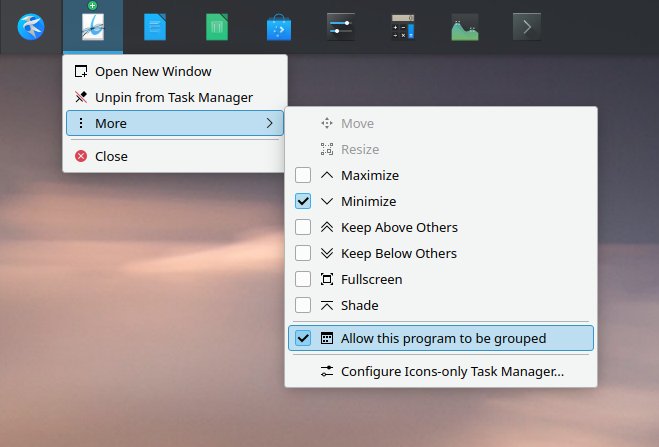
Task: Click the Keep Below Others double-chevron icon
Action: click(x=327, y=253)
